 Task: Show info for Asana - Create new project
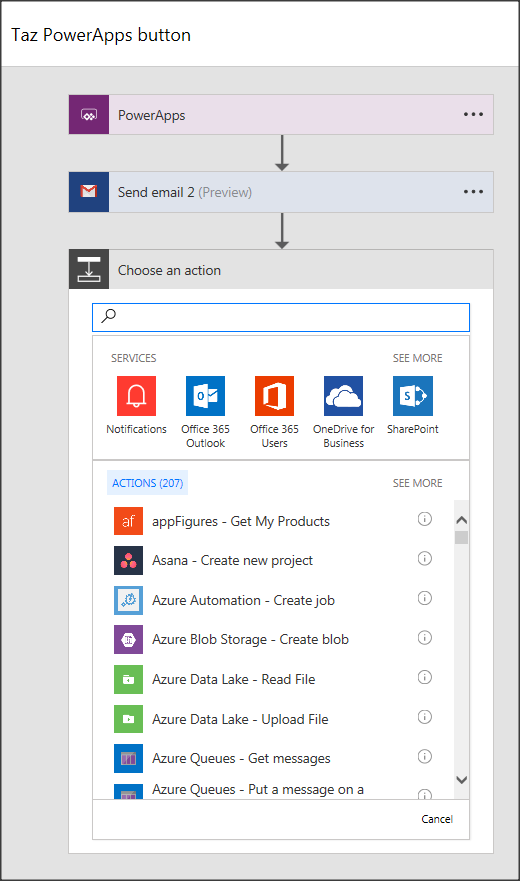pyautogui.click(x=424, y=558)
